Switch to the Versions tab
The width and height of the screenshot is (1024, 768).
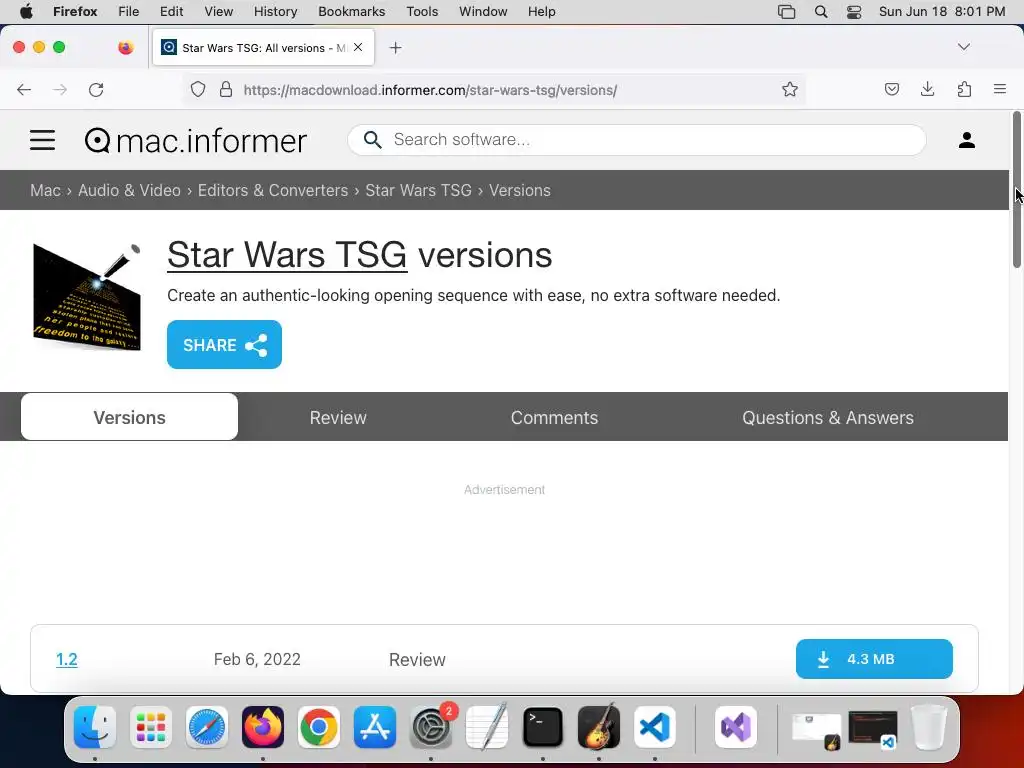pyautogui.click(x=129, y=417)
